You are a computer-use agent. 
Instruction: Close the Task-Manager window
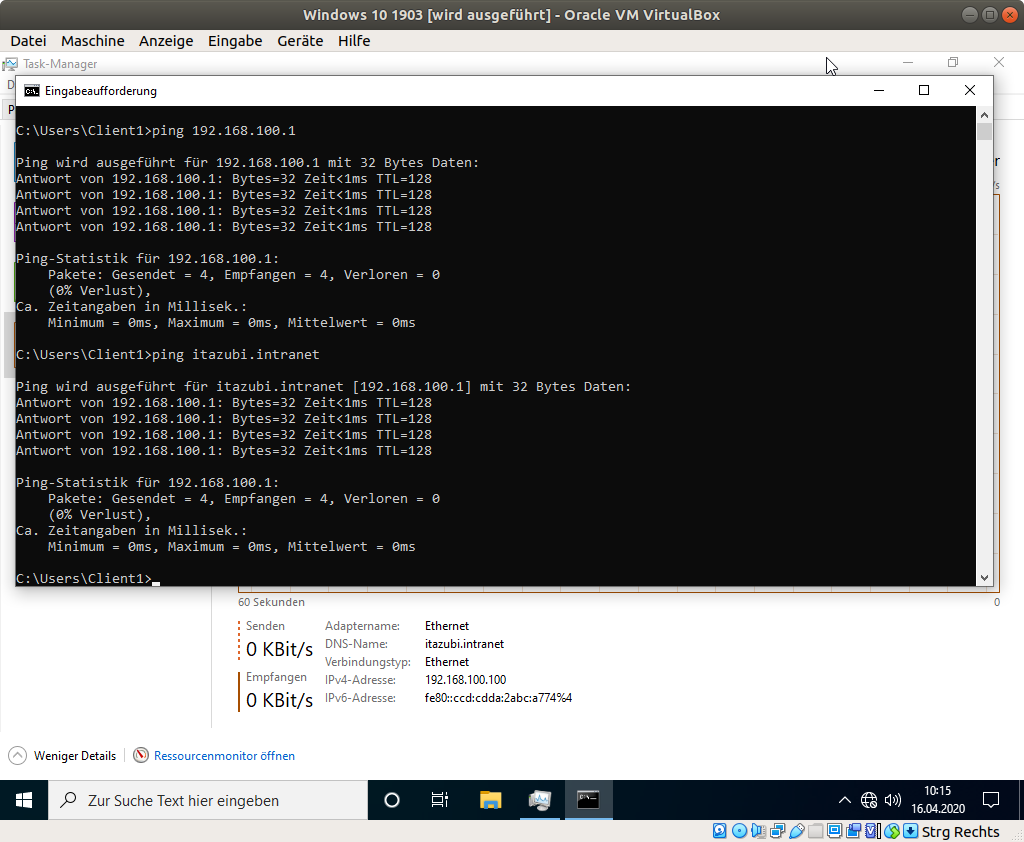pyautogui.click(x=999, y=63)
